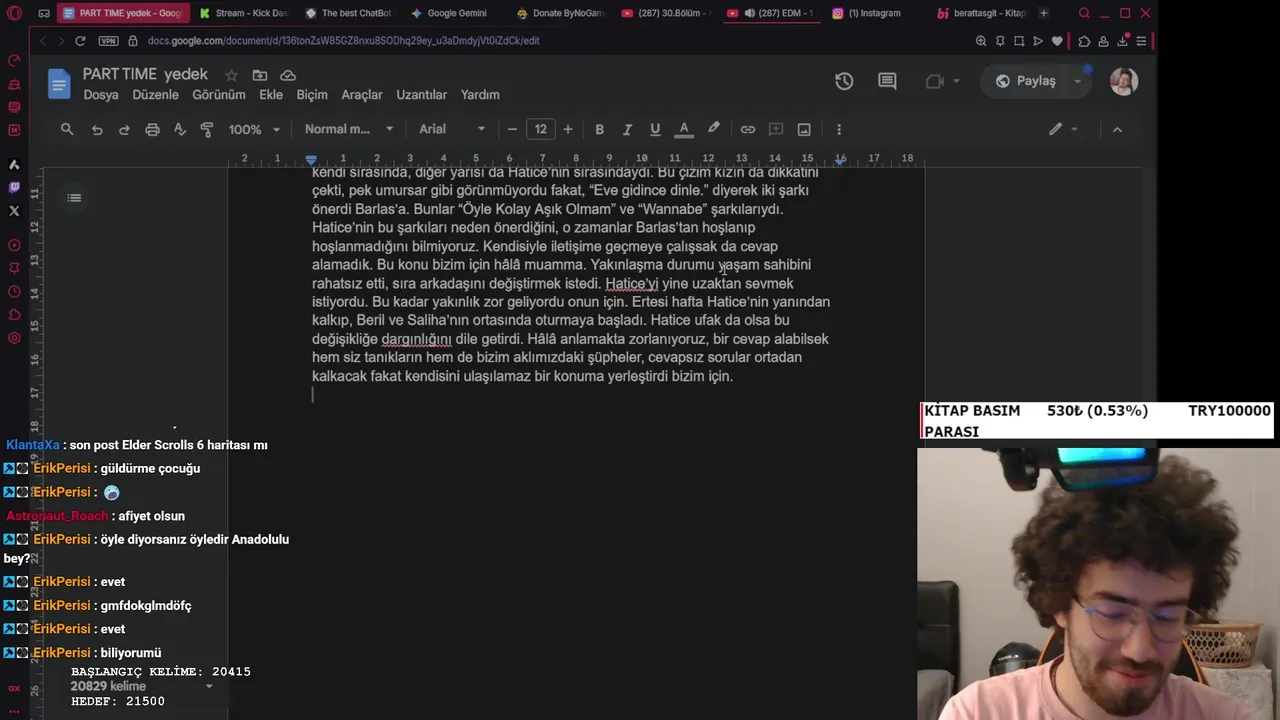Run spelling and grammar check

[180, 129]
